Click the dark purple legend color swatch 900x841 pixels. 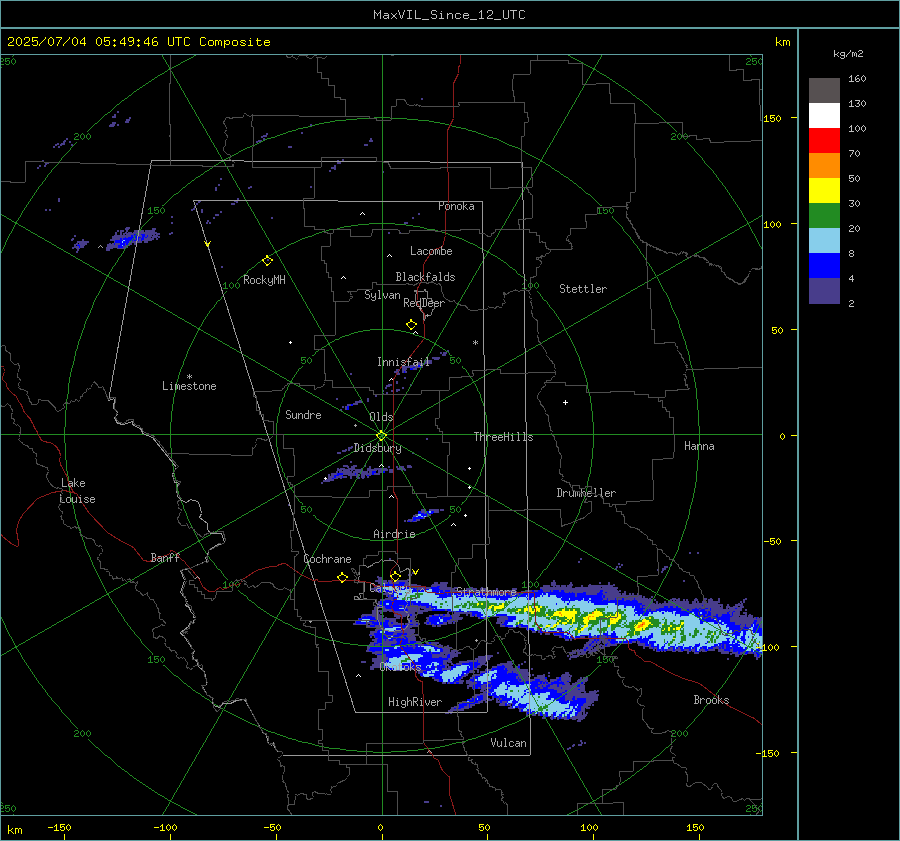coord(824,290)
